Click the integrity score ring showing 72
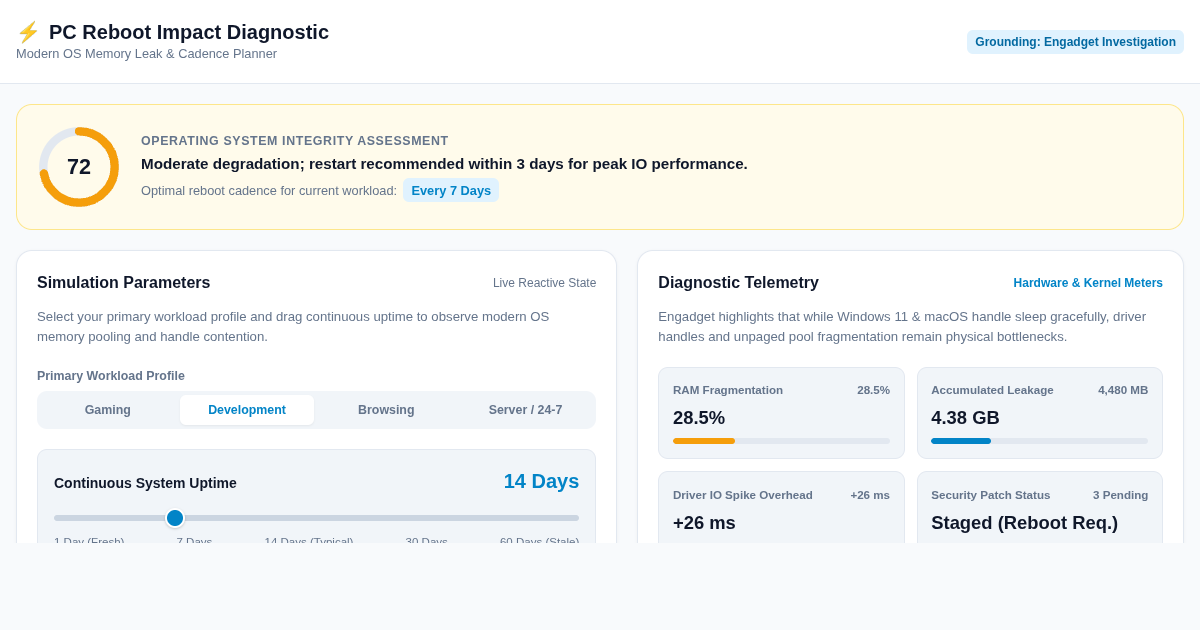Viewport: 1200px width, 630px height. tap(79, 167)
